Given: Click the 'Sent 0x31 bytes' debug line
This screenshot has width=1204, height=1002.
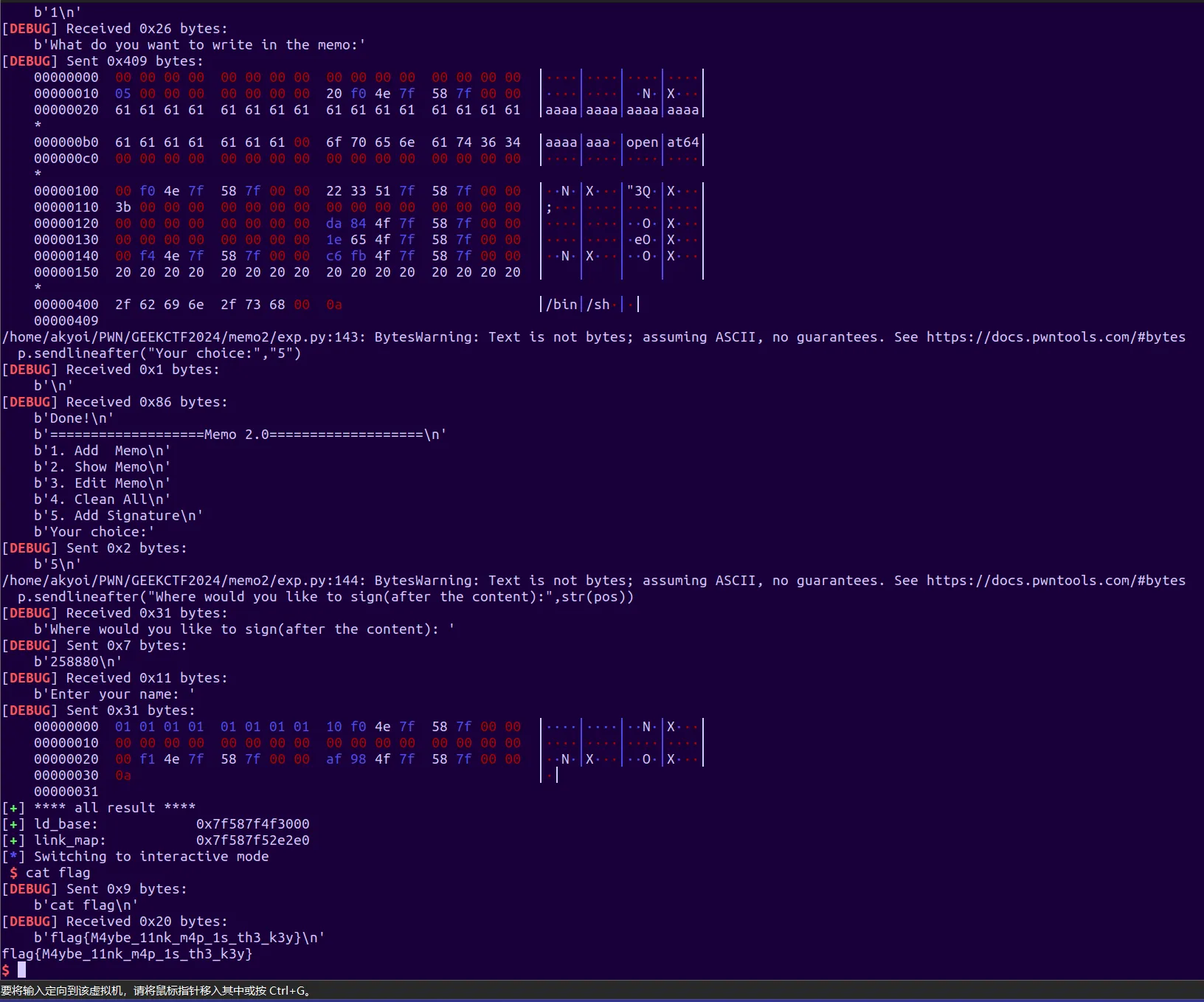Looking at the screenshot, I should pyautogui.click(x=99, y=710).
